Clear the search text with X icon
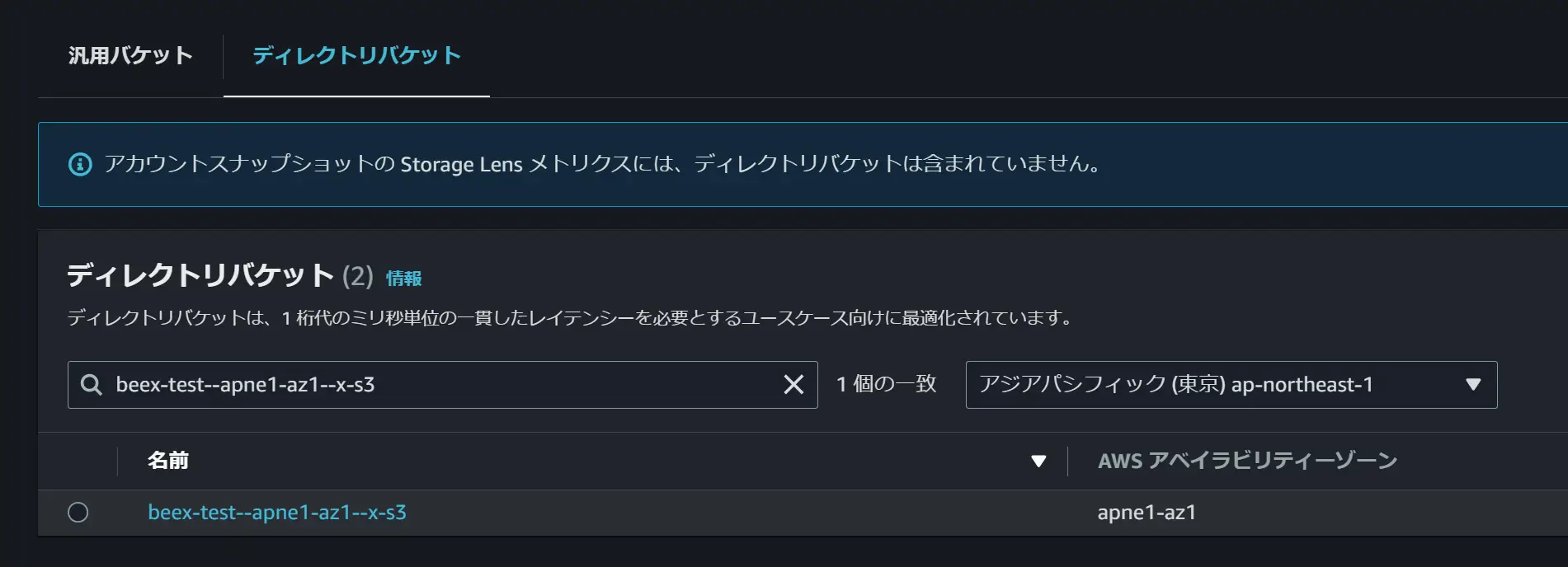Screen dimensions: 1568x567 793,384
